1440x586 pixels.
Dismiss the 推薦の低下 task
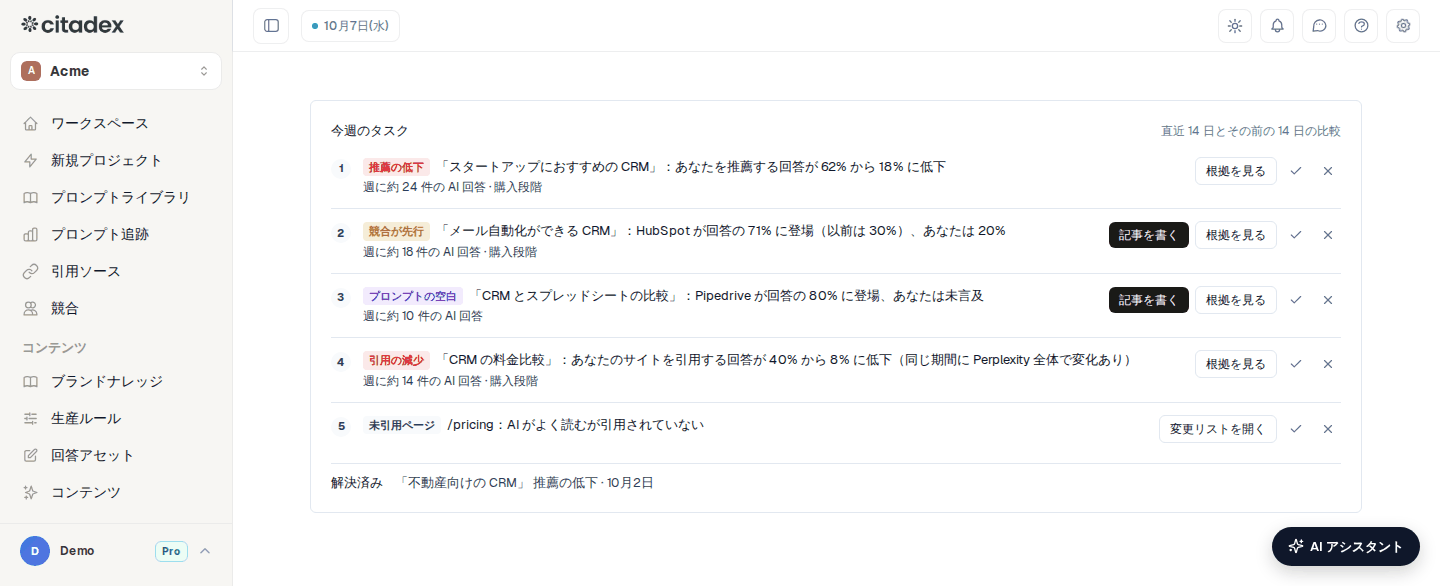pyautogui.click(x=1328, y=171)
